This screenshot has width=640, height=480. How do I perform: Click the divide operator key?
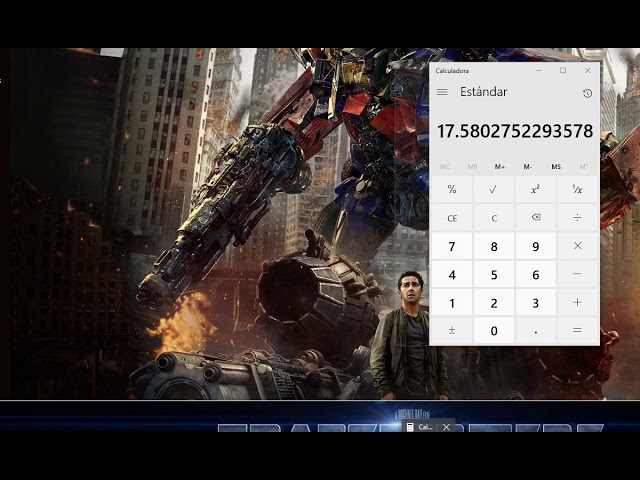tap(578, 218)
